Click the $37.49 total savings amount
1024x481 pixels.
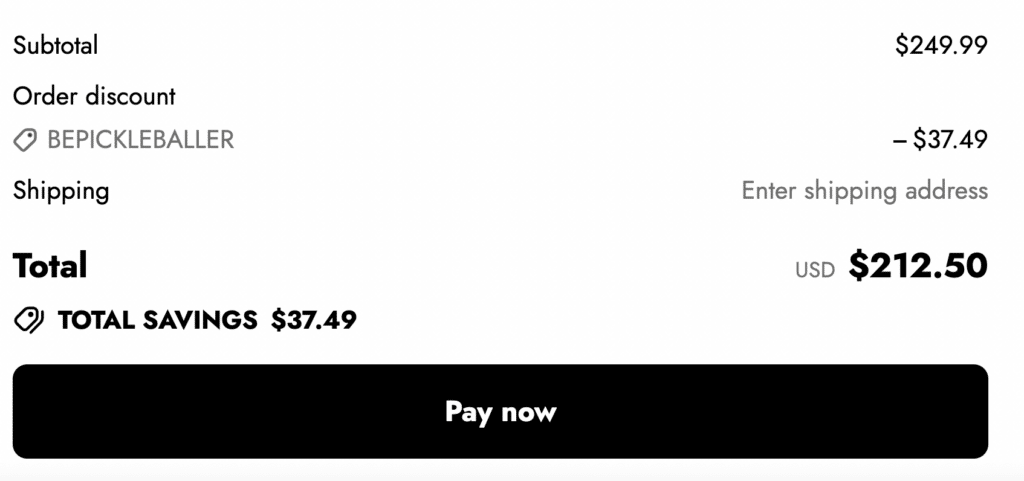(x=313, y=320)
